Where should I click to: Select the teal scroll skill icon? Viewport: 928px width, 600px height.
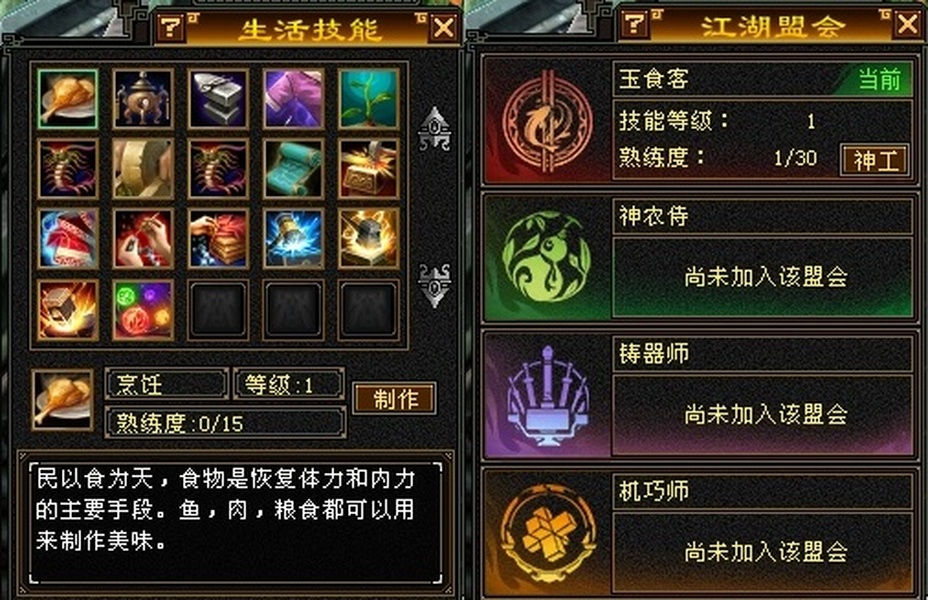pos(294,169)
